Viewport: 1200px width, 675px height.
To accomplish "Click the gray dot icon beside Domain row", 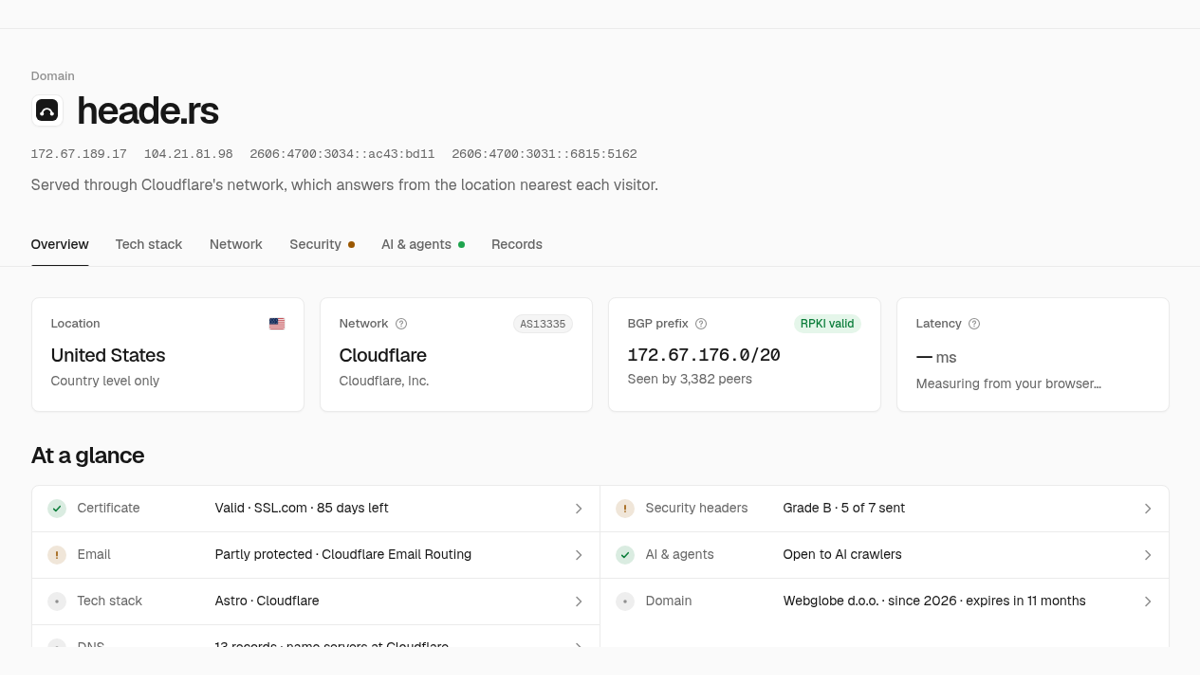I will click(625, 601).
